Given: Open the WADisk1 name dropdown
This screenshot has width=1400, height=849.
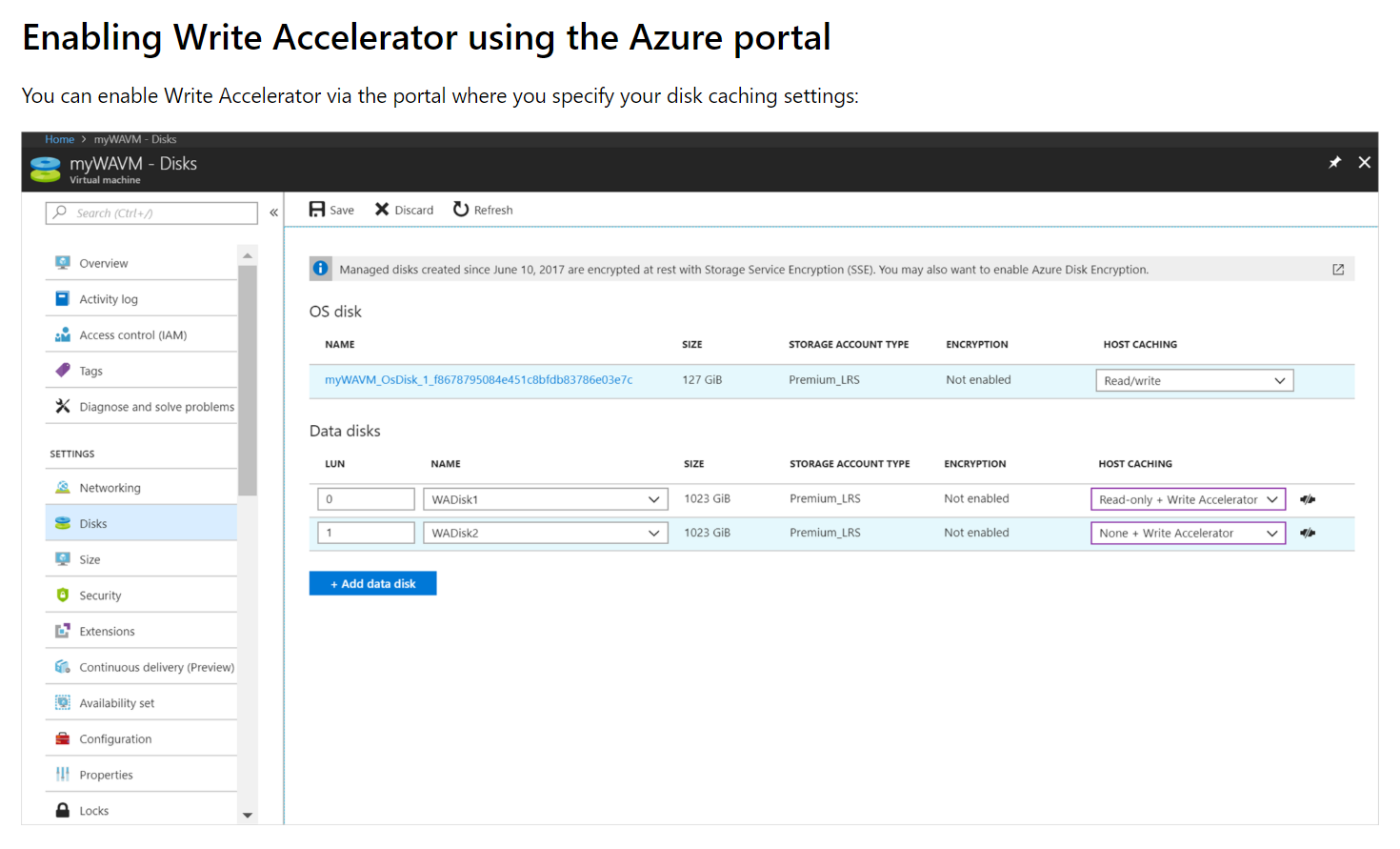Looking at the screenshot, I should 545,499.
